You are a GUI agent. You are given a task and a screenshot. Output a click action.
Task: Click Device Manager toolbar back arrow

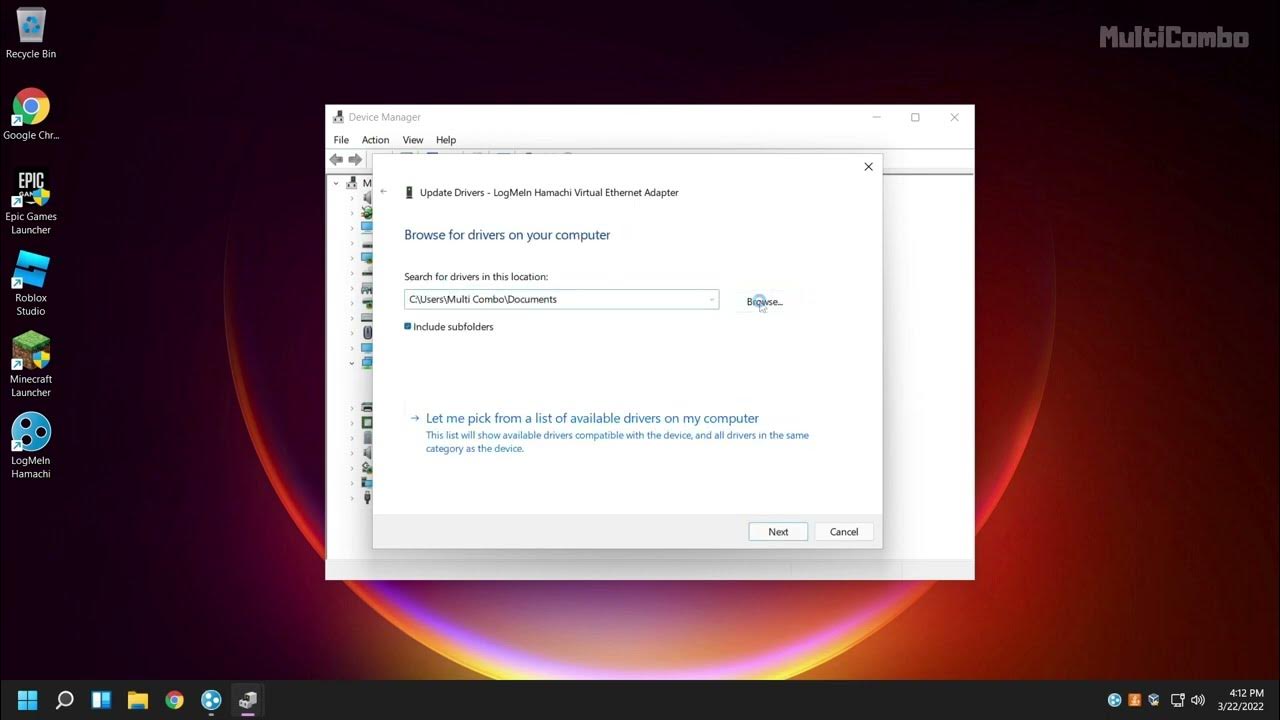(337, 160)
